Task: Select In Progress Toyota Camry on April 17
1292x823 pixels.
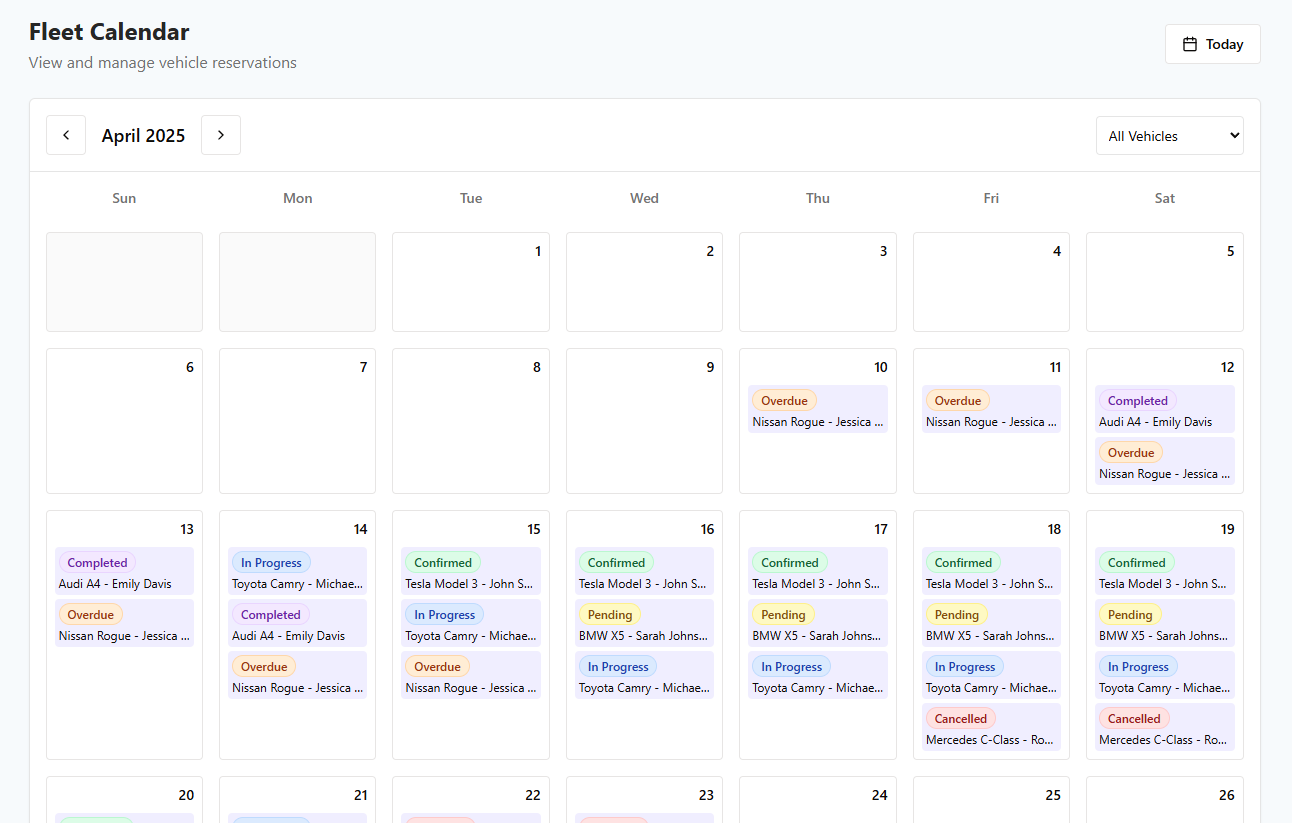Action: point(818,677)
